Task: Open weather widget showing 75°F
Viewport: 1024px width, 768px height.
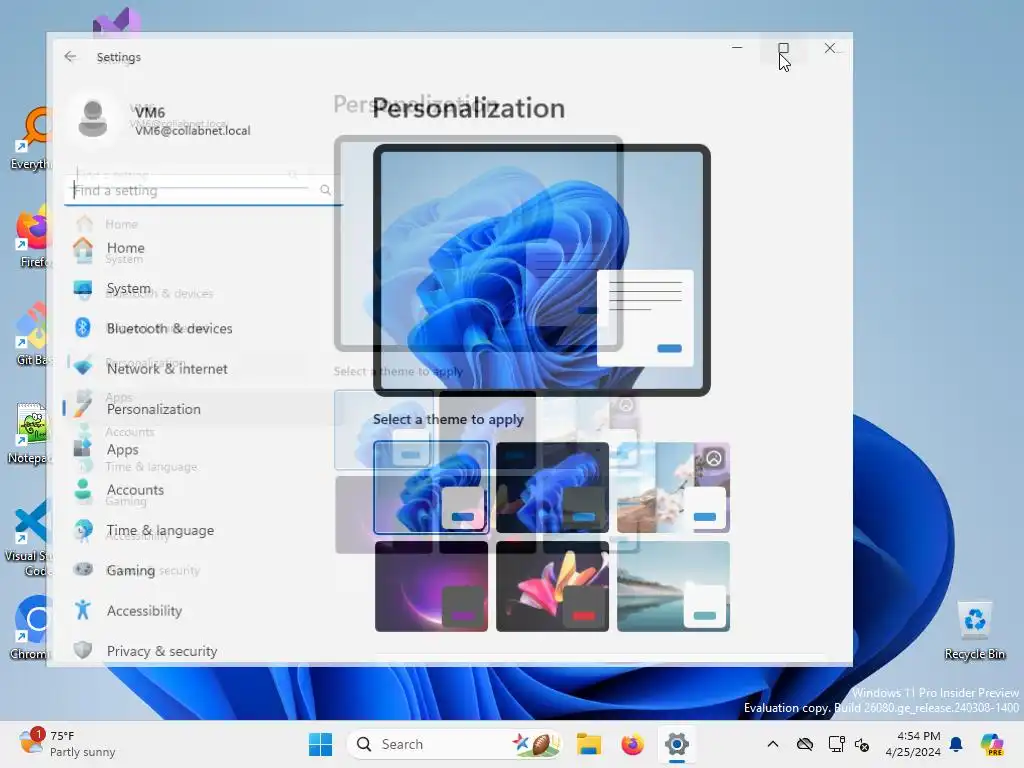Action: 67,743
